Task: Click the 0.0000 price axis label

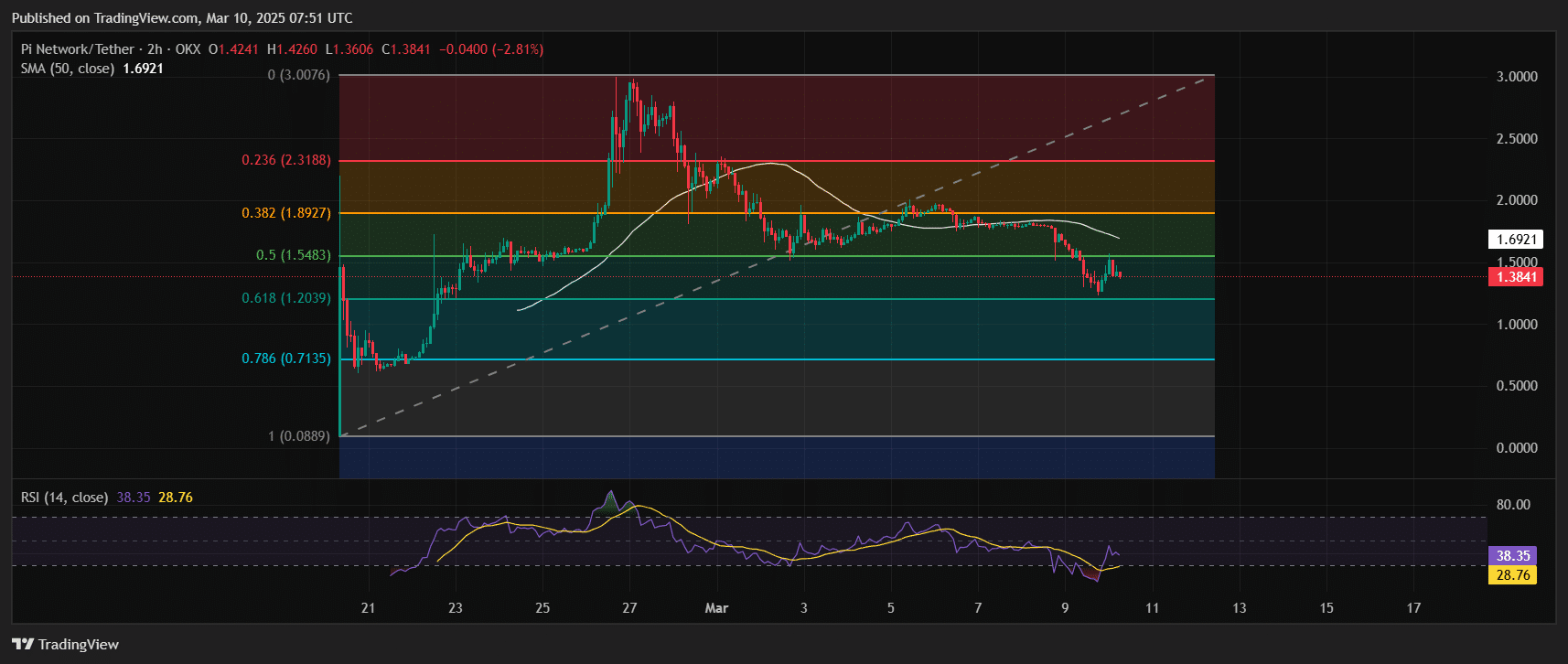Action: pyautogui.click(x=1517, y=448)
